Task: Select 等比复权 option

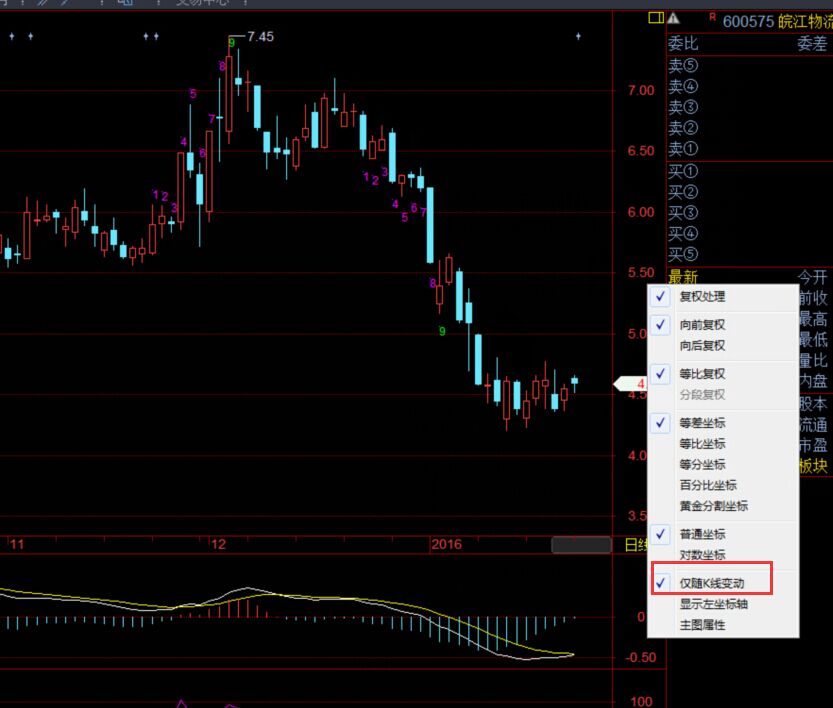Action: point(702,374)
